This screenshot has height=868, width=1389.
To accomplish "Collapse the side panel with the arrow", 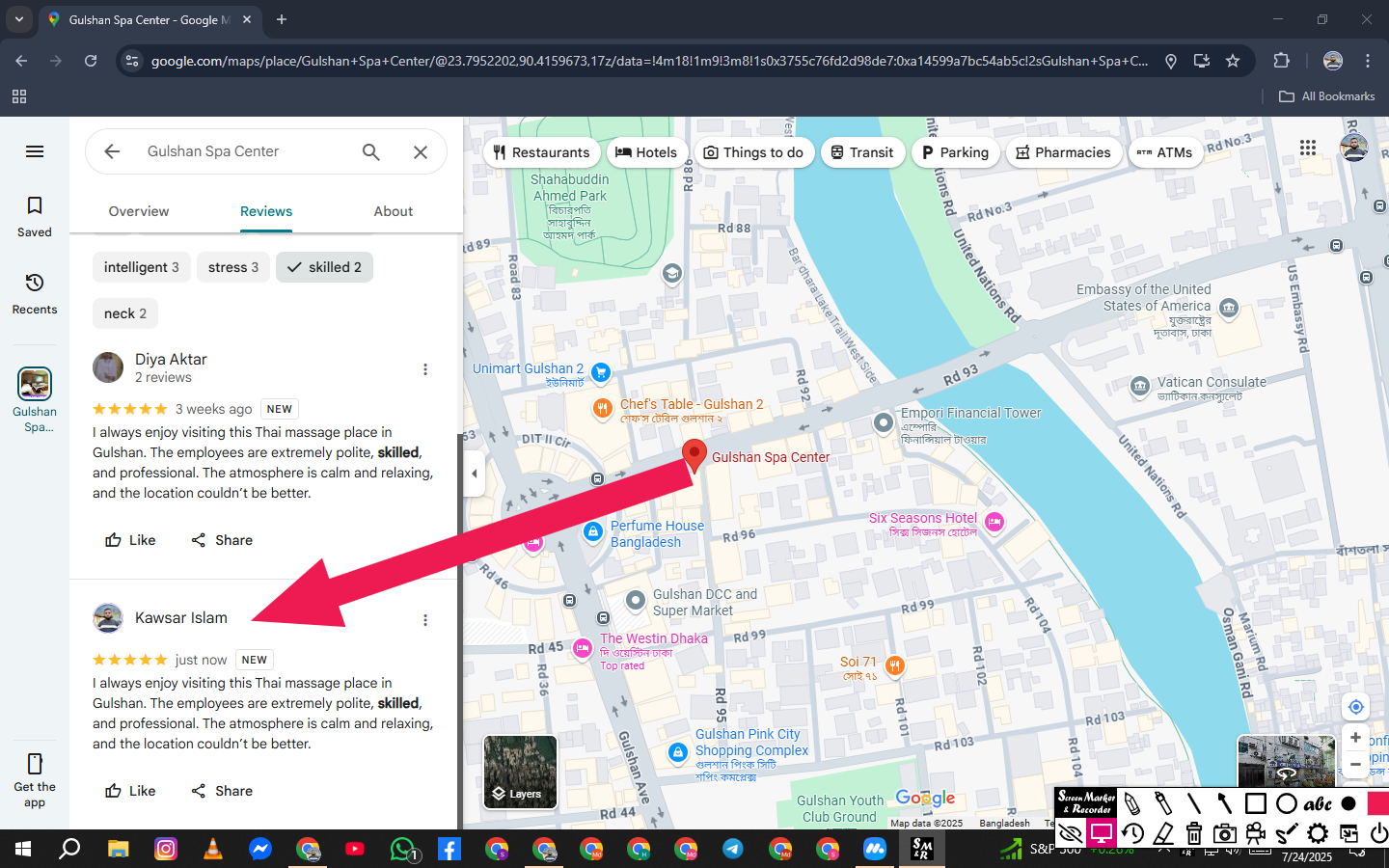I will [x=474, y=474].
